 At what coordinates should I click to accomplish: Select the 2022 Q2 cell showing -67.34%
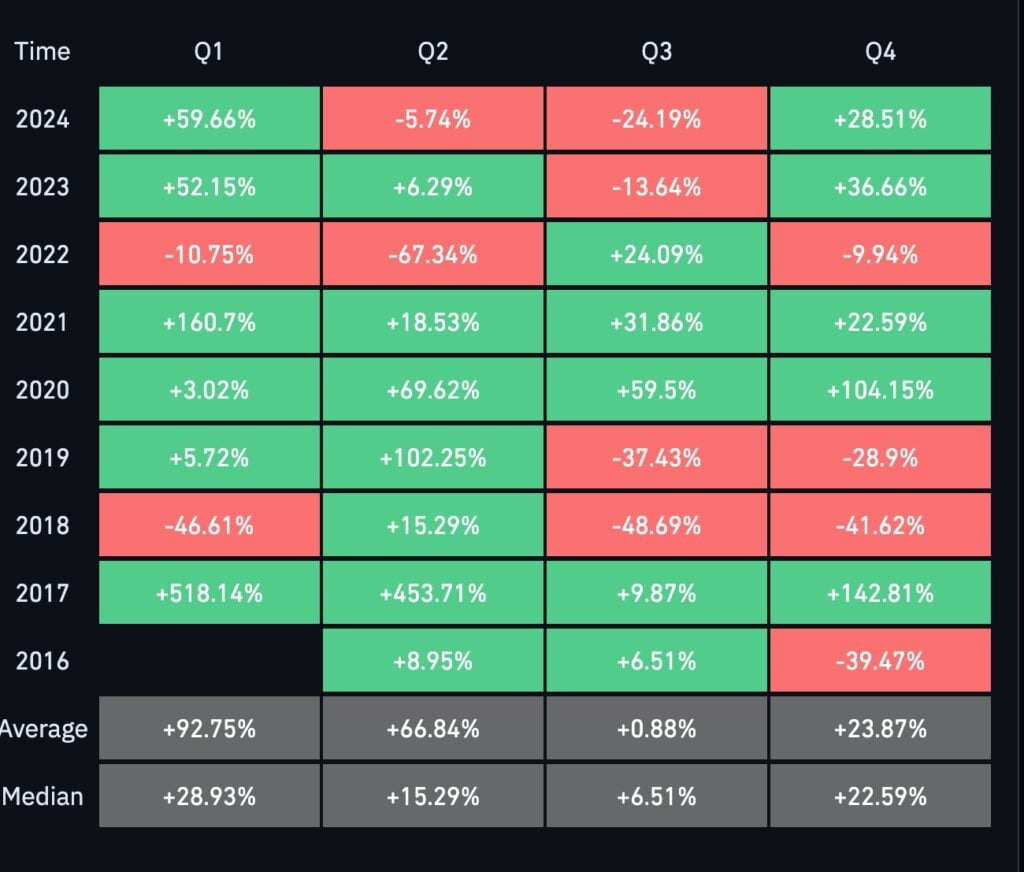(x=433, y=254)
